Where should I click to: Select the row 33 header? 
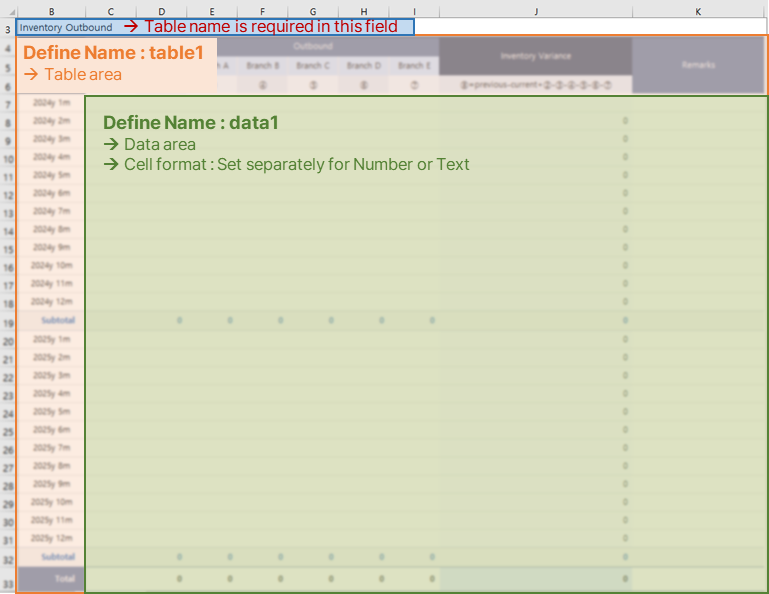tap(7, 583)
